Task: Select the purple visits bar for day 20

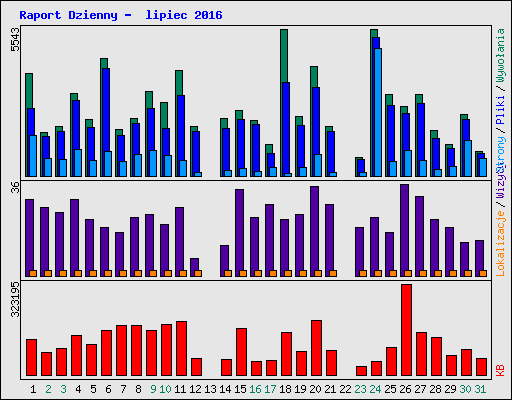Action: (314, 231)
